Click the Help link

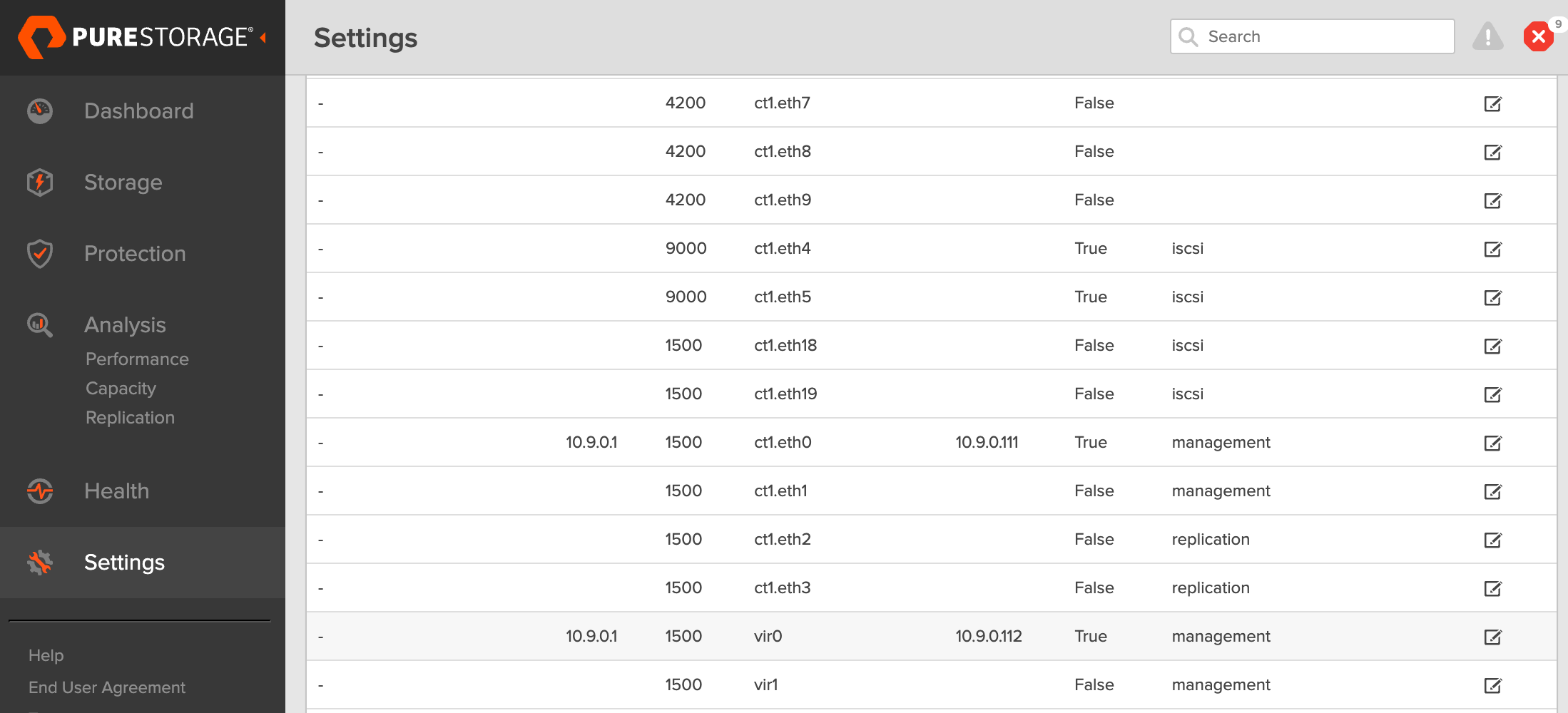[x=46, y=655]
